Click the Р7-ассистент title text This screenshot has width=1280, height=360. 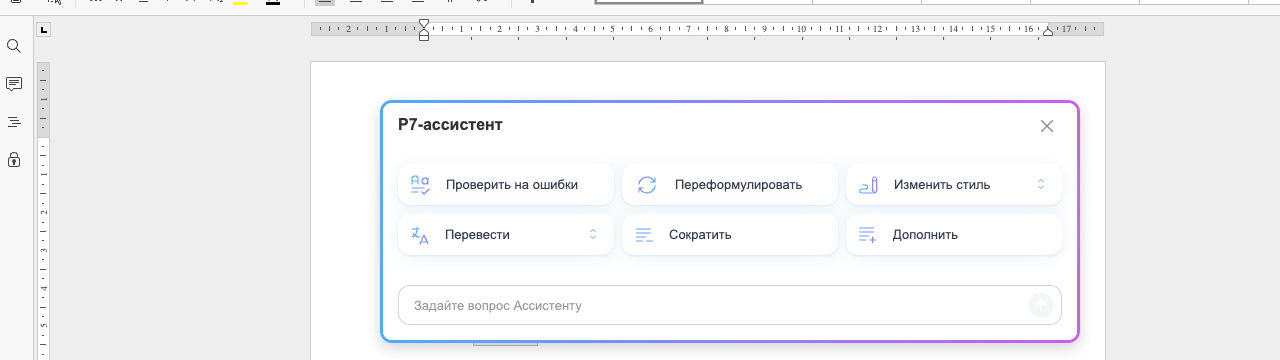(x=450, y=125)
